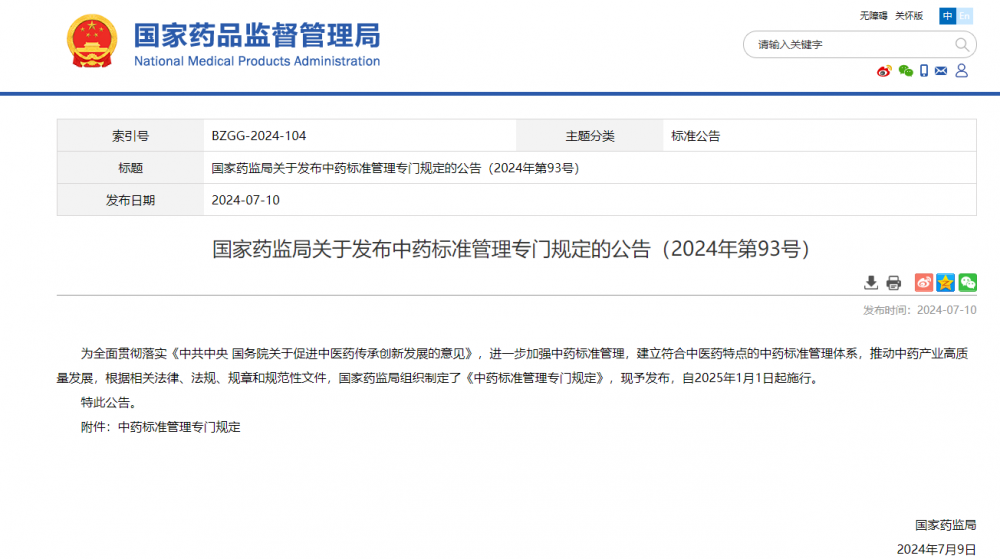Click 国家药品监督管理局 site title
The image size is (1000, 559).
[257, 35]
